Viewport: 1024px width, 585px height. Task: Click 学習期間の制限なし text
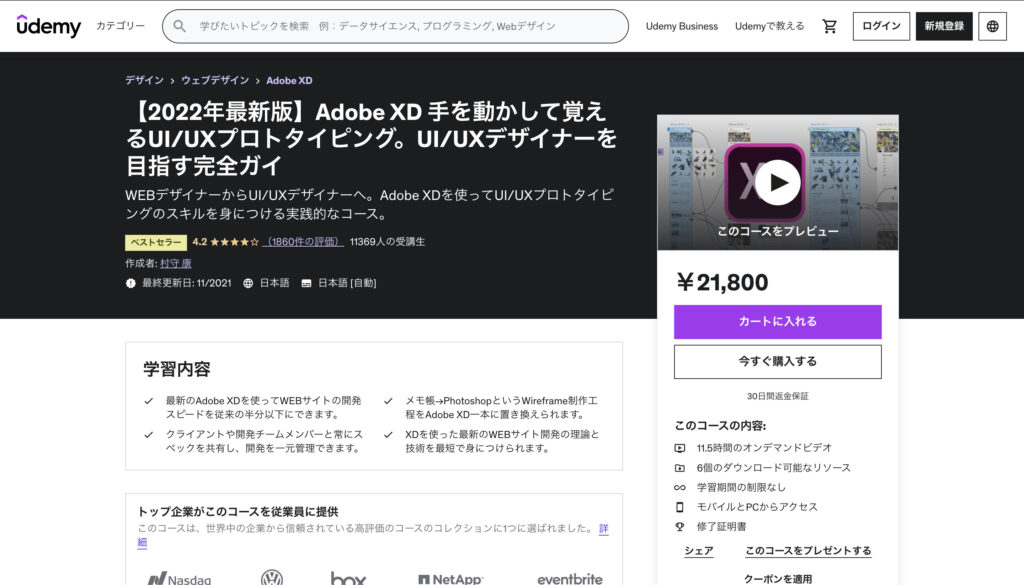741,488
